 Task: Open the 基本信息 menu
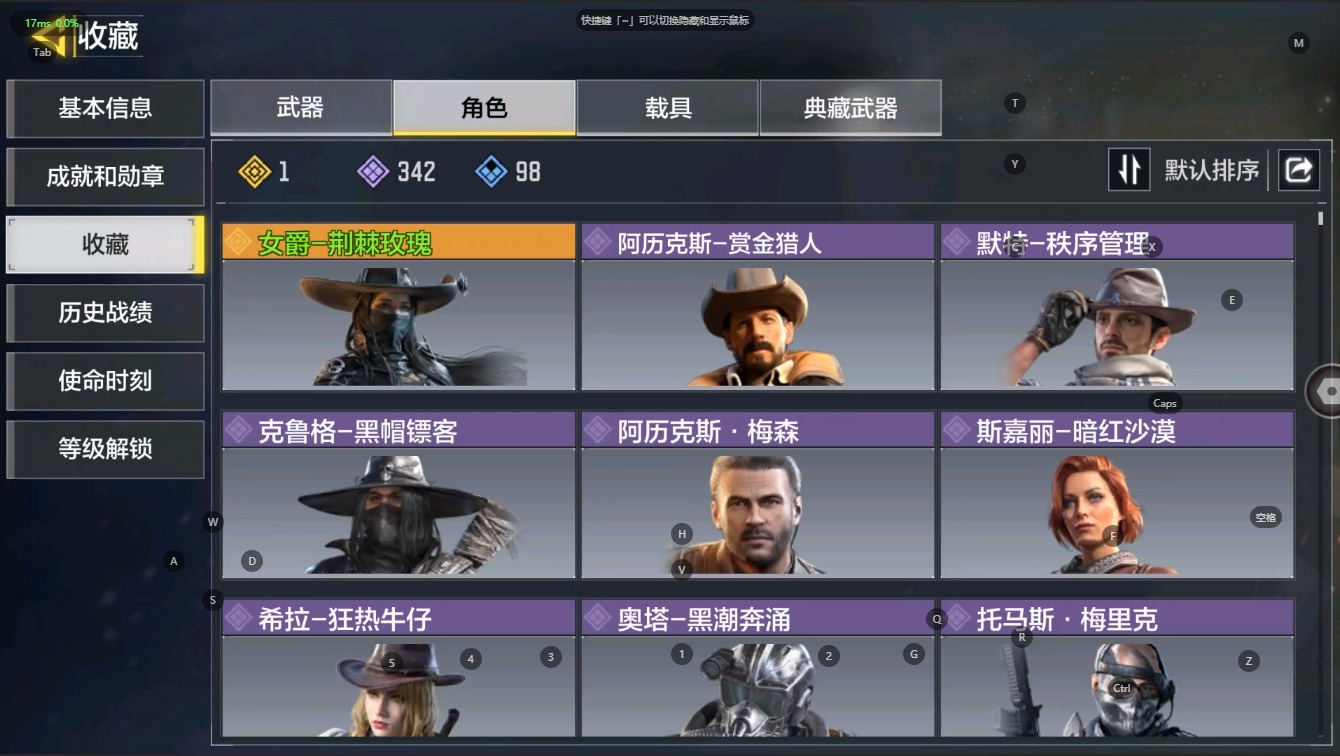point(105,108)
